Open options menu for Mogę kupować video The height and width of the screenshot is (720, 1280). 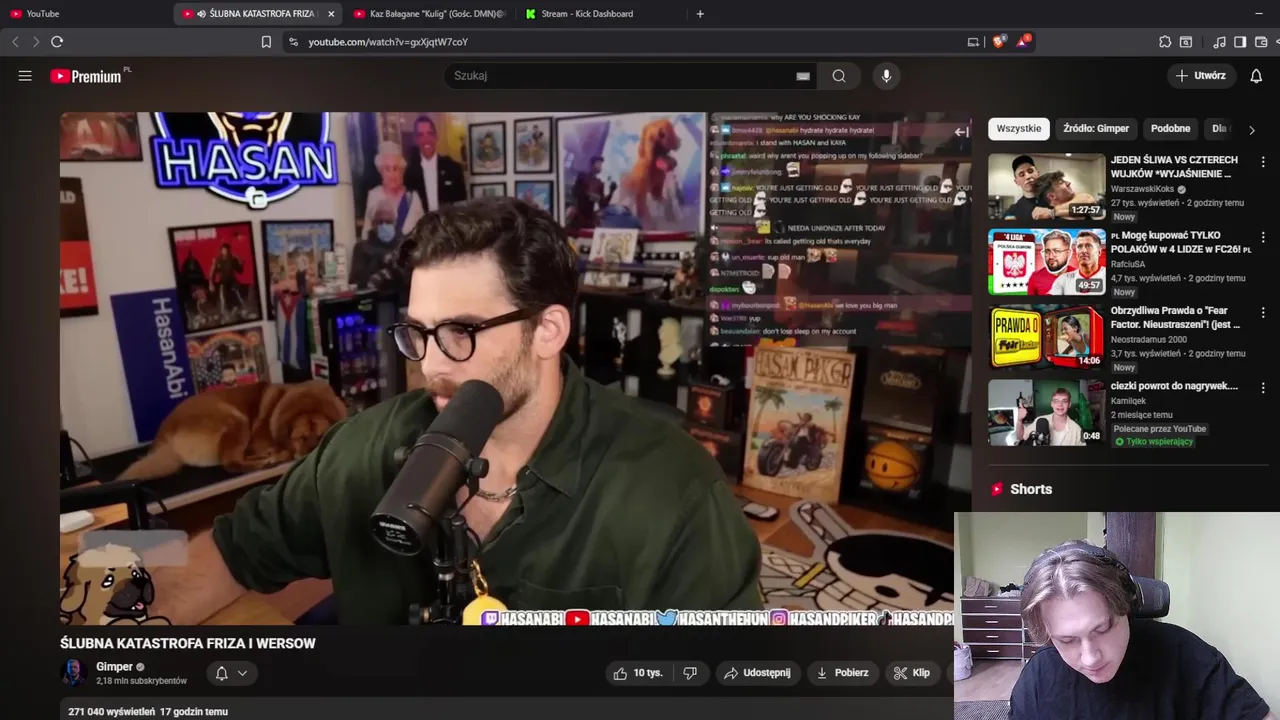pyautogui.click(x=1263, y=238)
